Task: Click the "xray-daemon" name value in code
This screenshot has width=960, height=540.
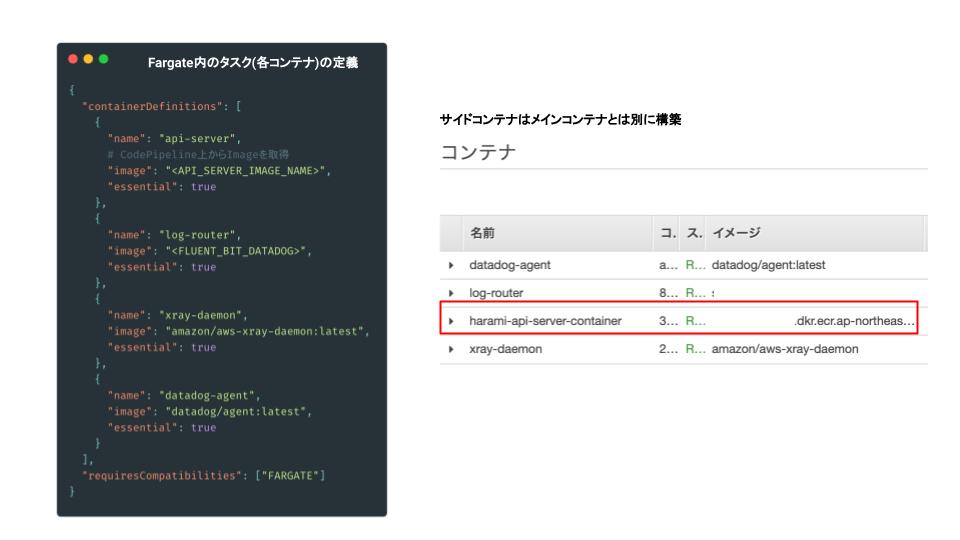Action: pyautogui.click(x=203, y=315)
